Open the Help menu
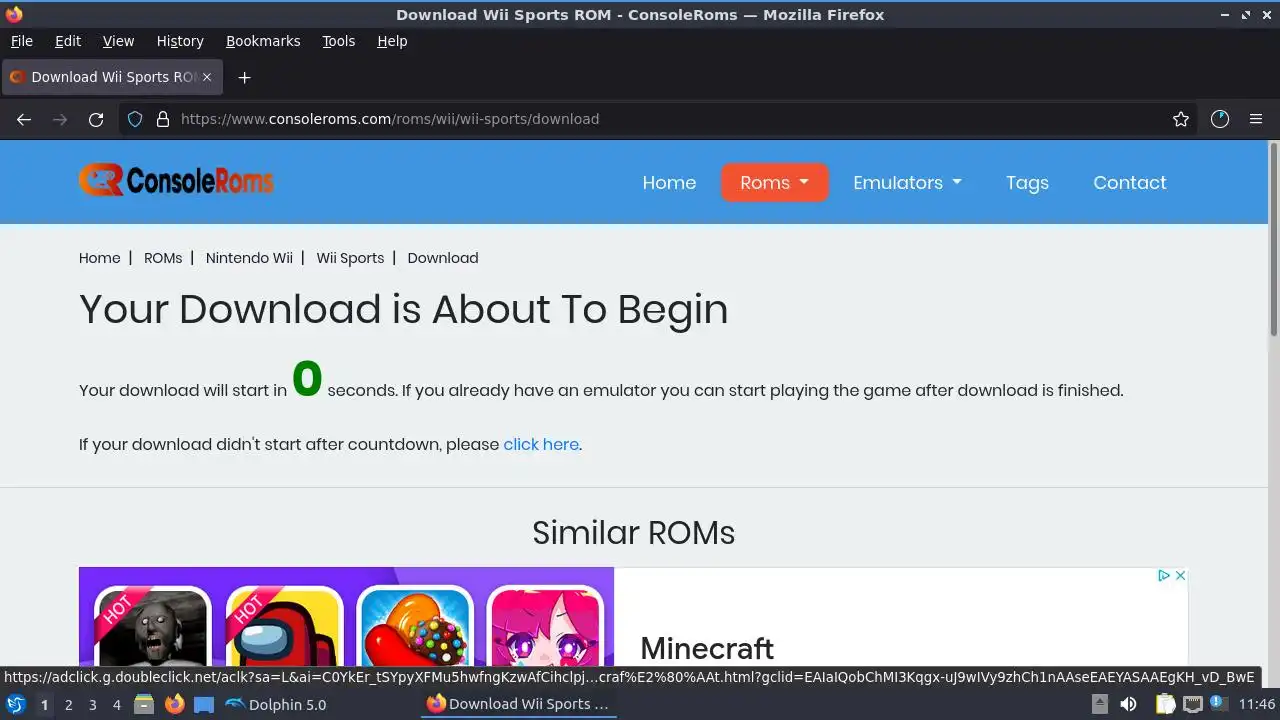 [392, 41]
